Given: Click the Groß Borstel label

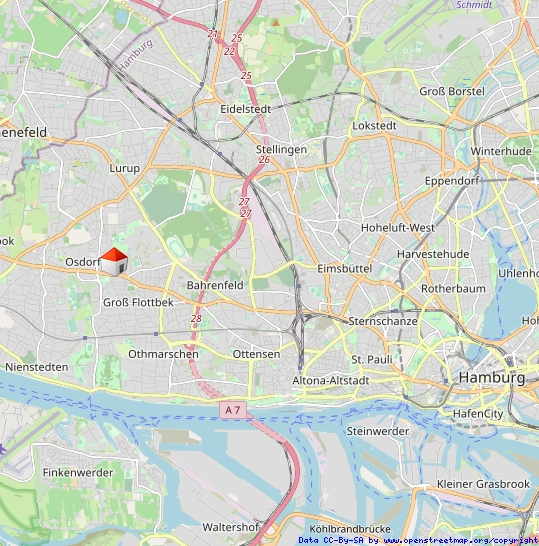Looking at the screenshot, I should 452,91.
